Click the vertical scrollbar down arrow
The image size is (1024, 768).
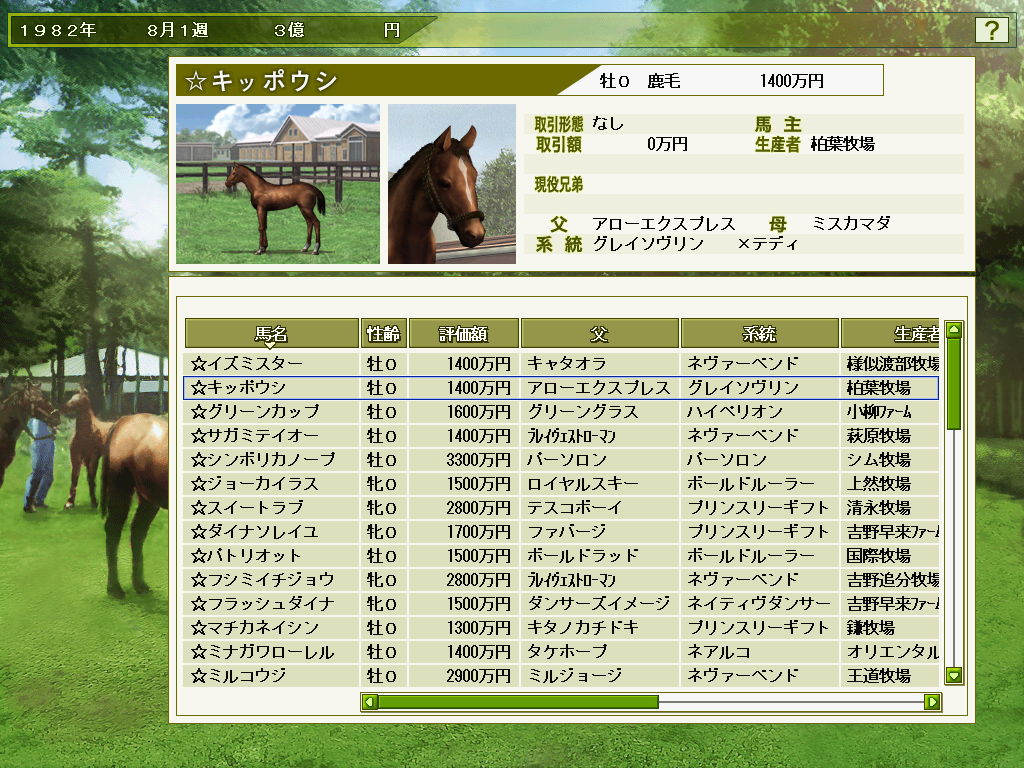click(x=954, y=676)
